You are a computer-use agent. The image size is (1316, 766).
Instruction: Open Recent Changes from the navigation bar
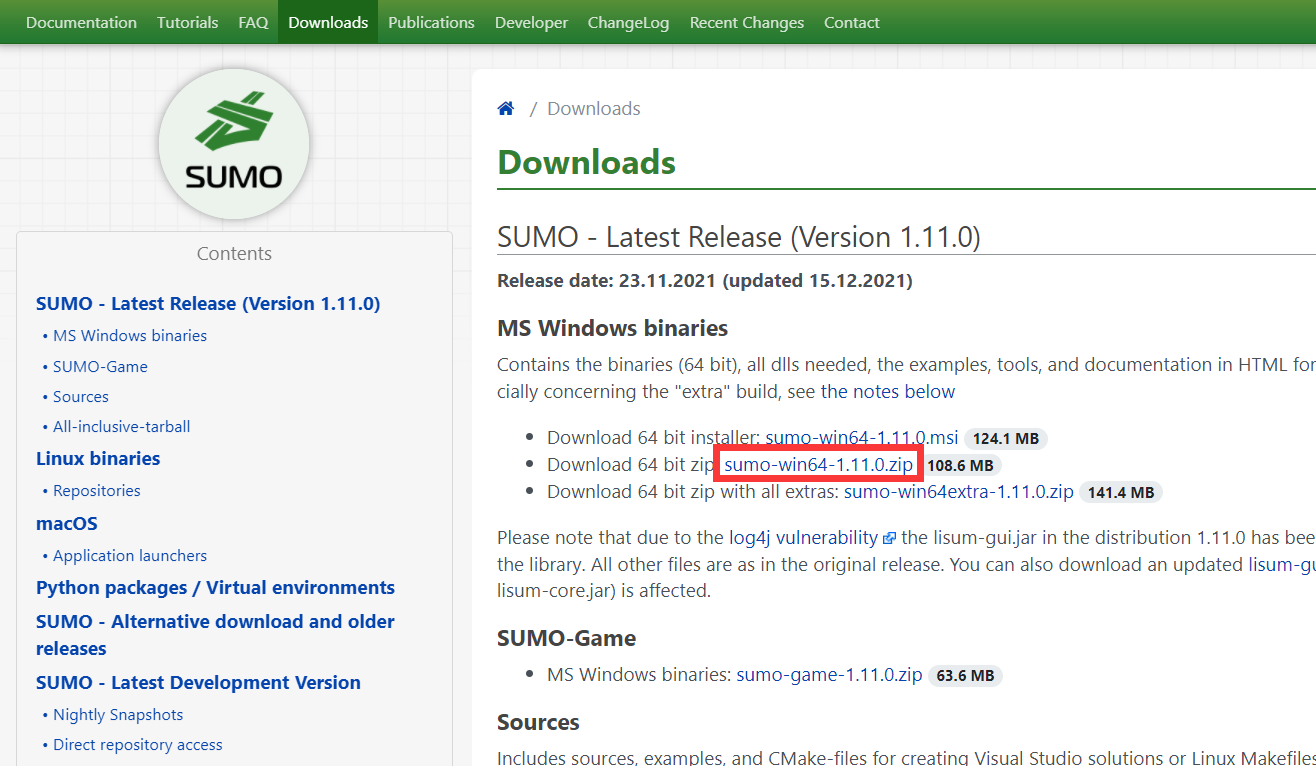tap(746, 22)
